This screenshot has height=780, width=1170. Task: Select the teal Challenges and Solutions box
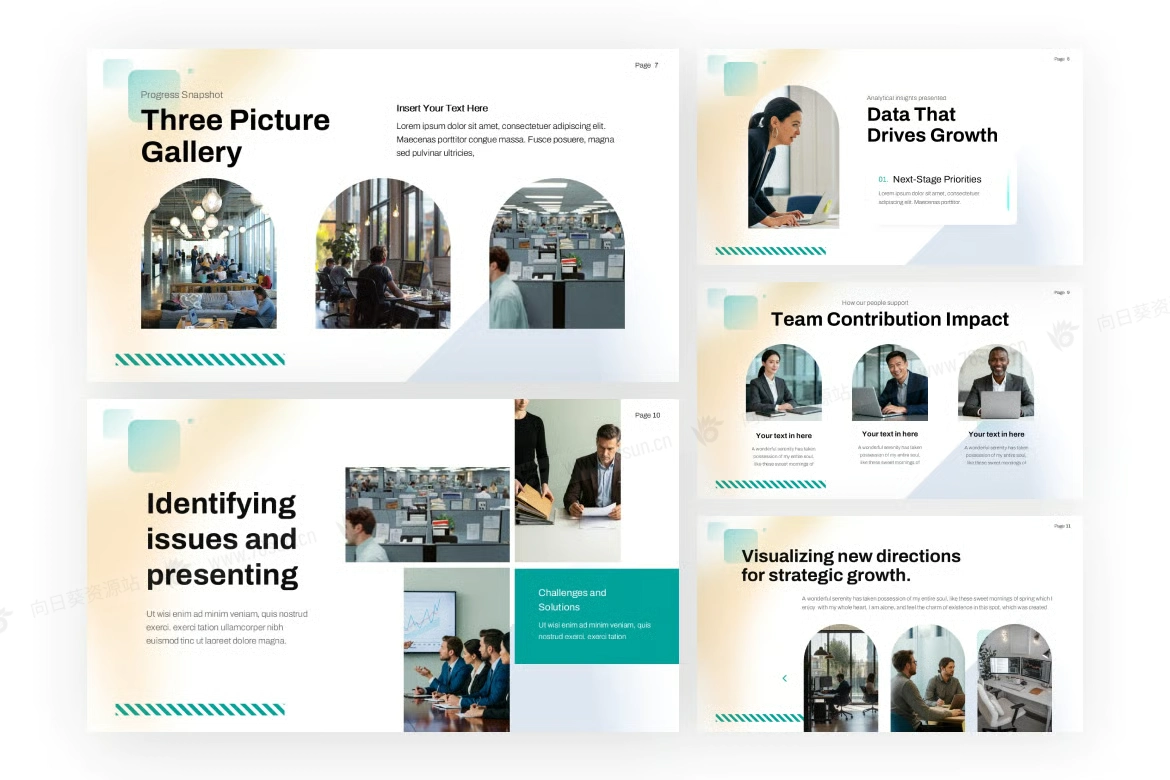pyautogui.click(x=596, y=615)
